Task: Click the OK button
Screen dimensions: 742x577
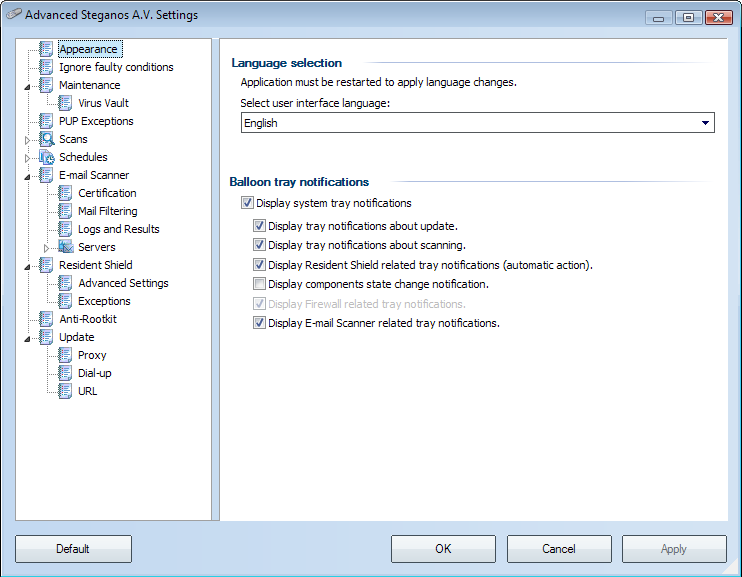Action: click(x=443, y=549)
